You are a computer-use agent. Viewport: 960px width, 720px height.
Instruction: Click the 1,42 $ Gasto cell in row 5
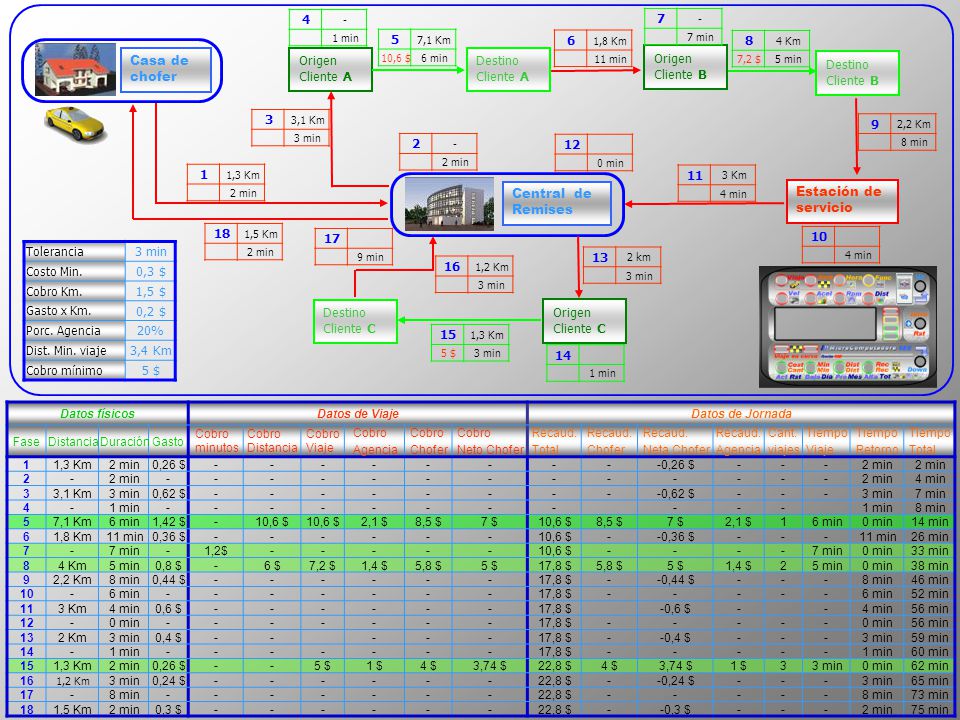coord(168,522)
